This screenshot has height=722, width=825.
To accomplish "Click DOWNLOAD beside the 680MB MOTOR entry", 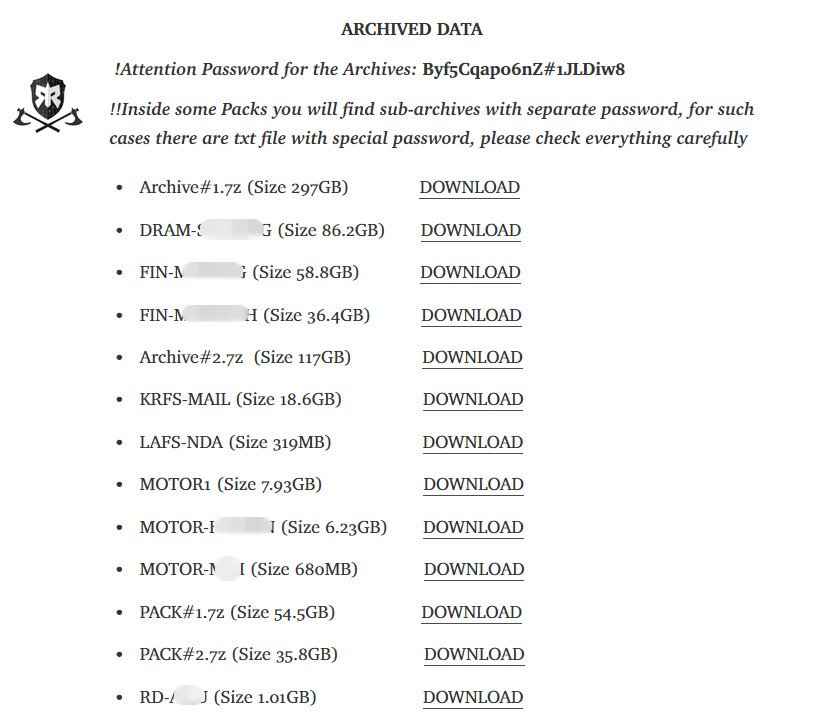I will 474,569.
